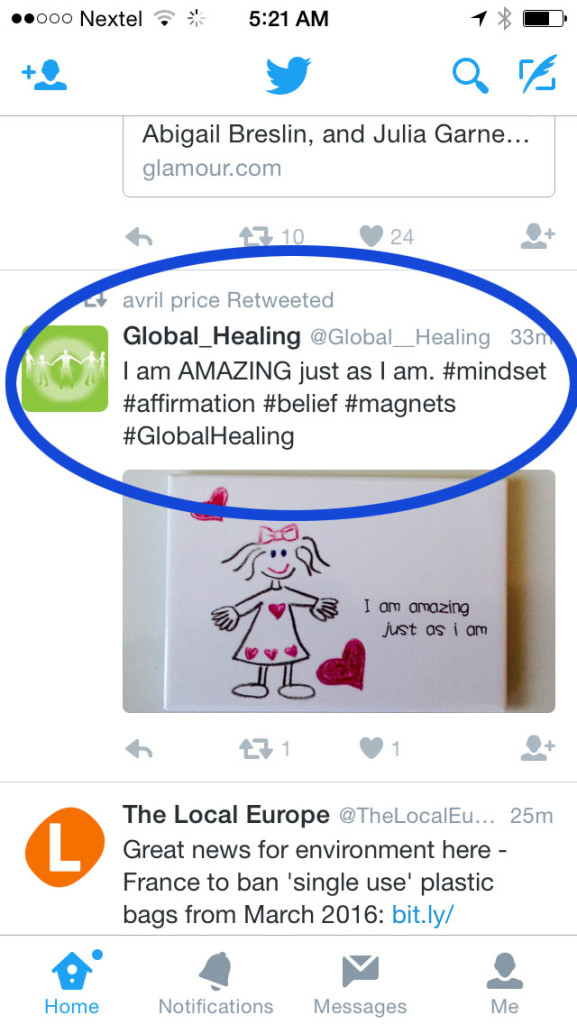The height and width of the screenshot is (1024, 577).
Task: Reply to the glamour.com tweet
Action: [139, 237]
